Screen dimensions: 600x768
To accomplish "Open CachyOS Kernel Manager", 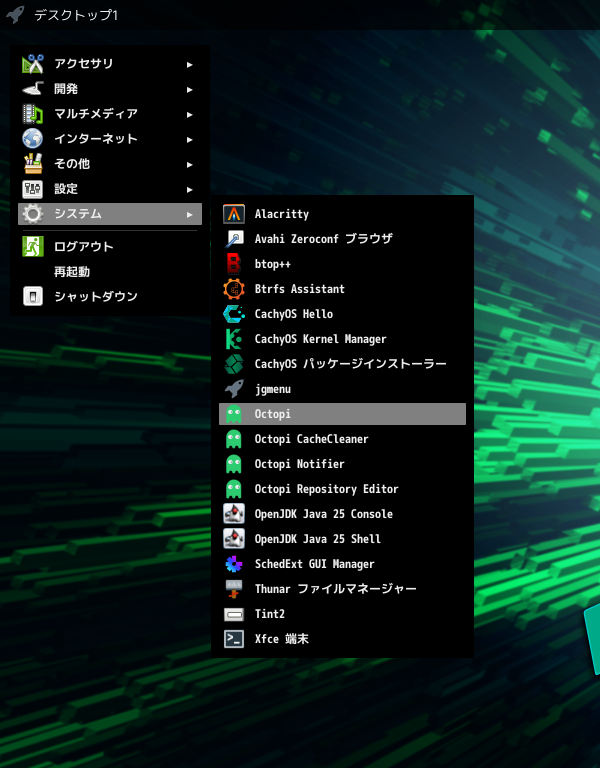I will pyautogui.click(x=342, y=339).
